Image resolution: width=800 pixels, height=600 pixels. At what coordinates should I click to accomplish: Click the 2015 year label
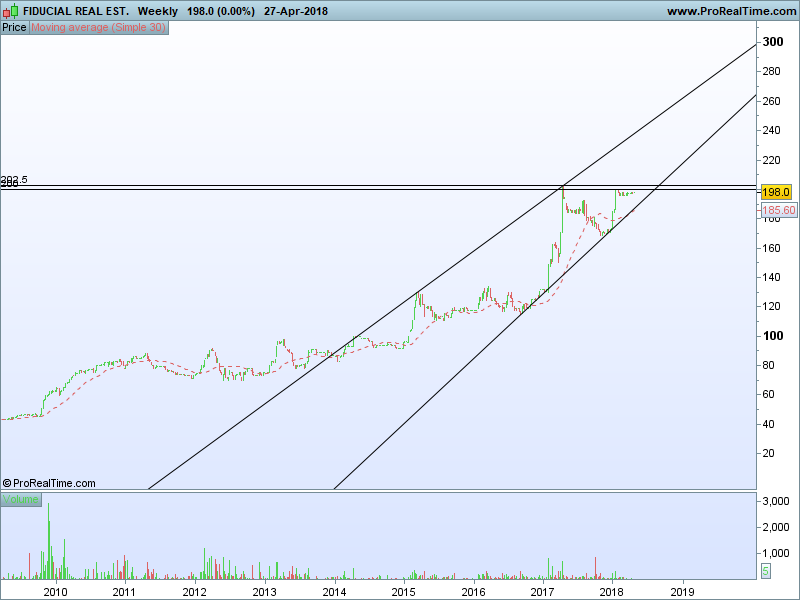click(404, 592)
